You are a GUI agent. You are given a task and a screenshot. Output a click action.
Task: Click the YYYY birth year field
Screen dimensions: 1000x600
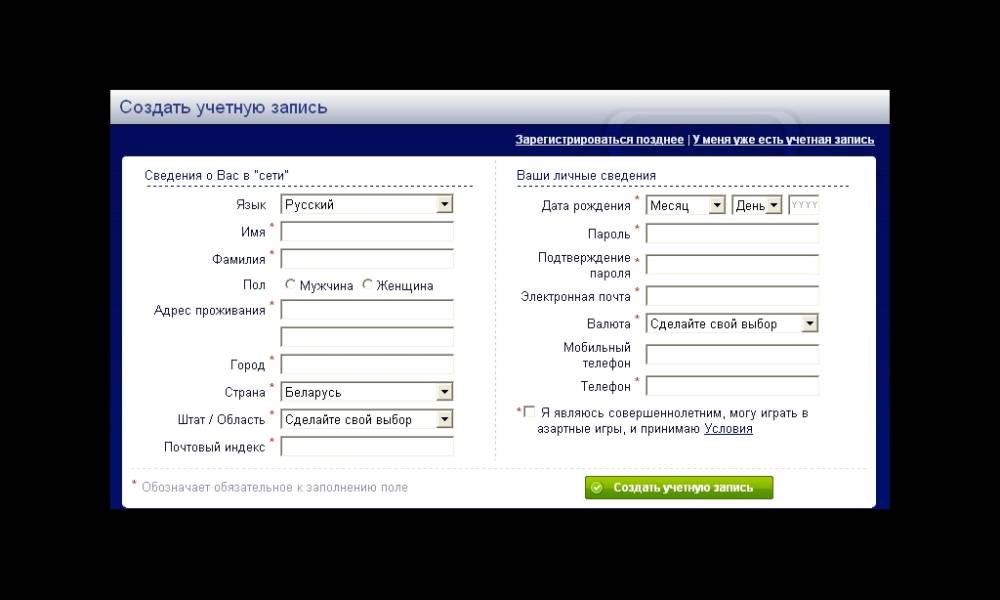(x=804, y=205)
